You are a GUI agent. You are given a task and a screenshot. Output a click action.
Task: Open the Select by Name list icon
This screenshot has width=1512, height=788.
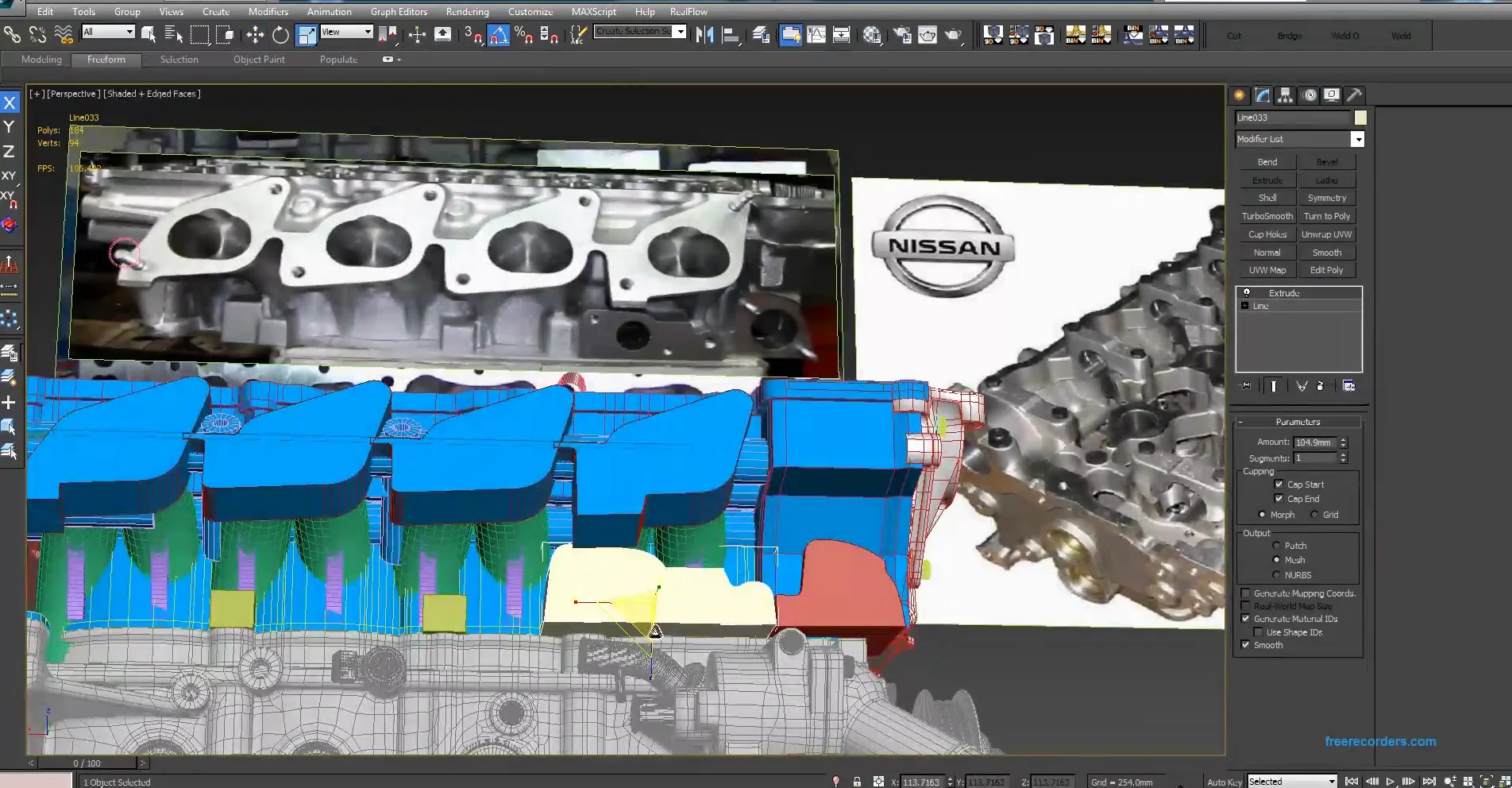coord(174,34)
